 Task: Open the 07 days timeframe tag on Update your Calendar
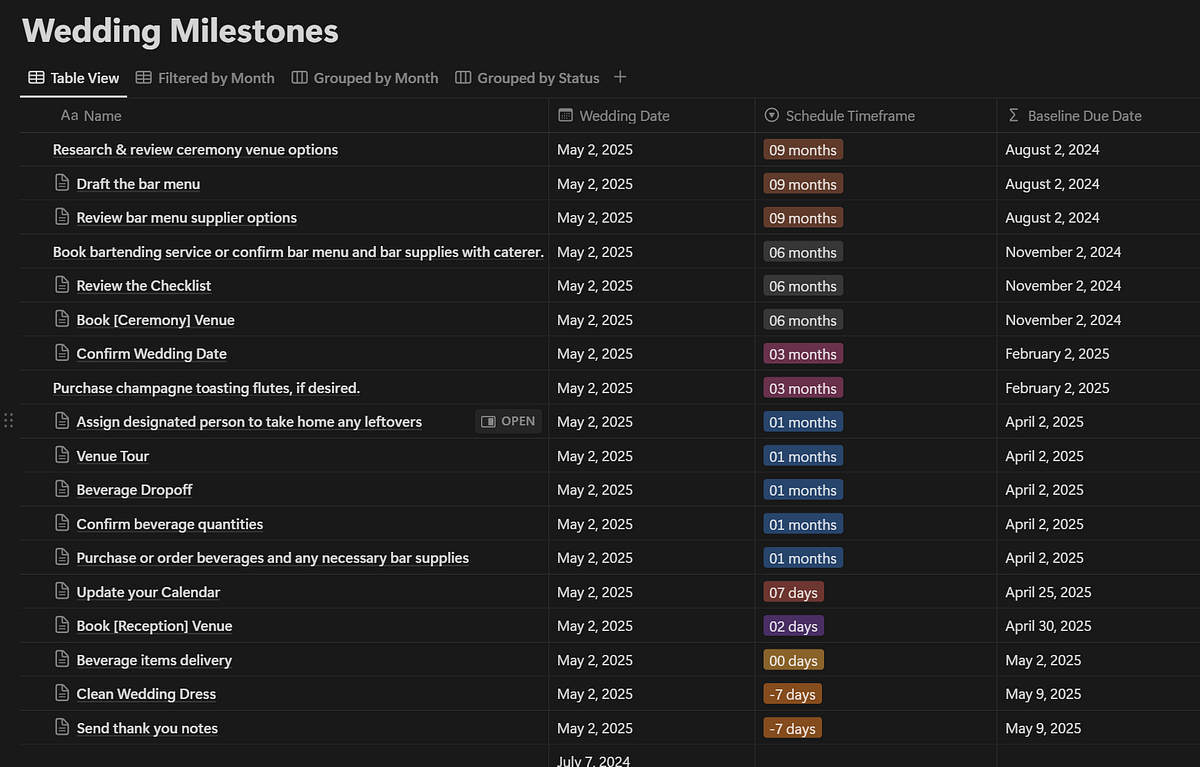point(793,592)
